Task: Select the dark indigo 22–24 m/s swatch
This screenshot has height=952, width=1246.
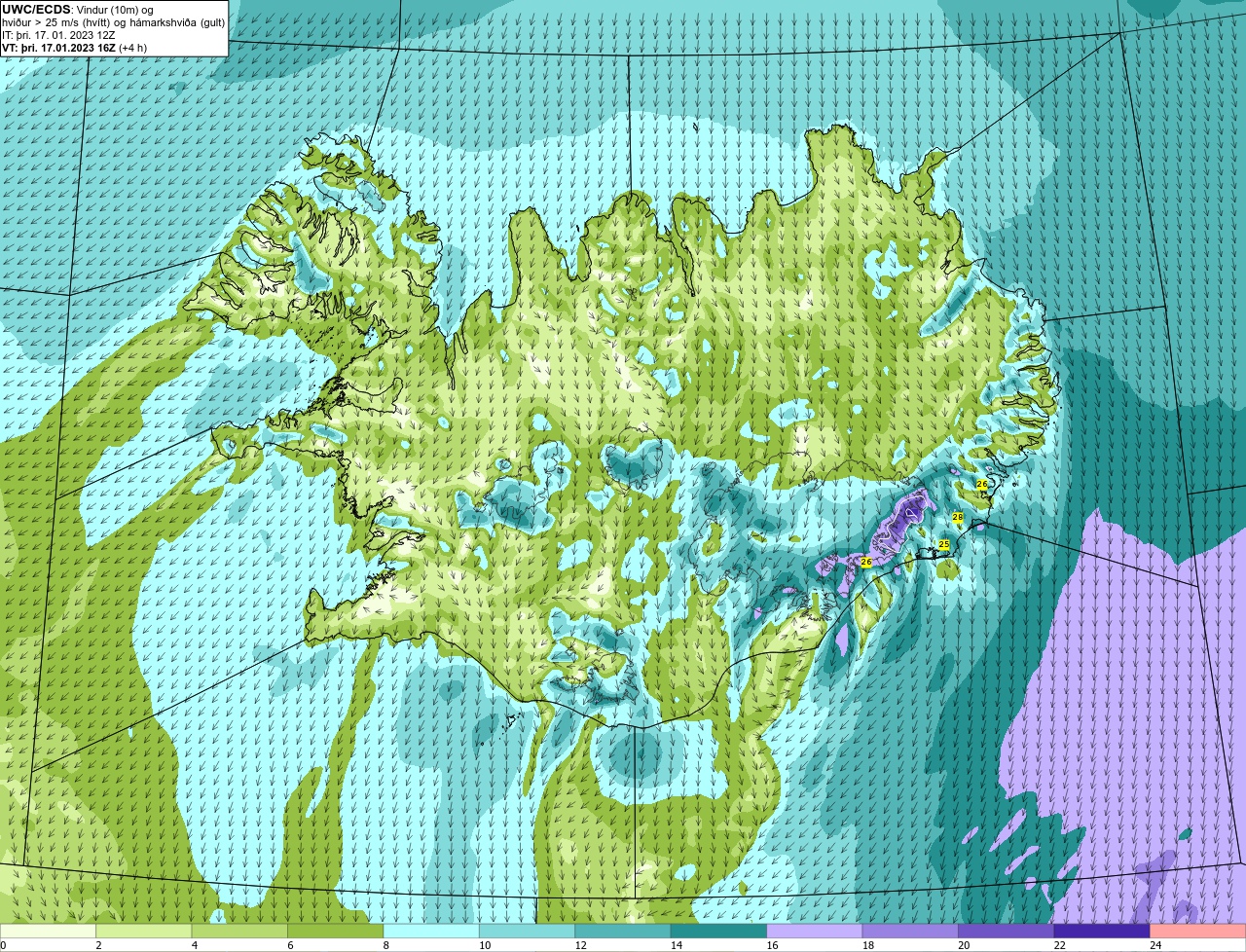Action: [x=1103, y=931]
